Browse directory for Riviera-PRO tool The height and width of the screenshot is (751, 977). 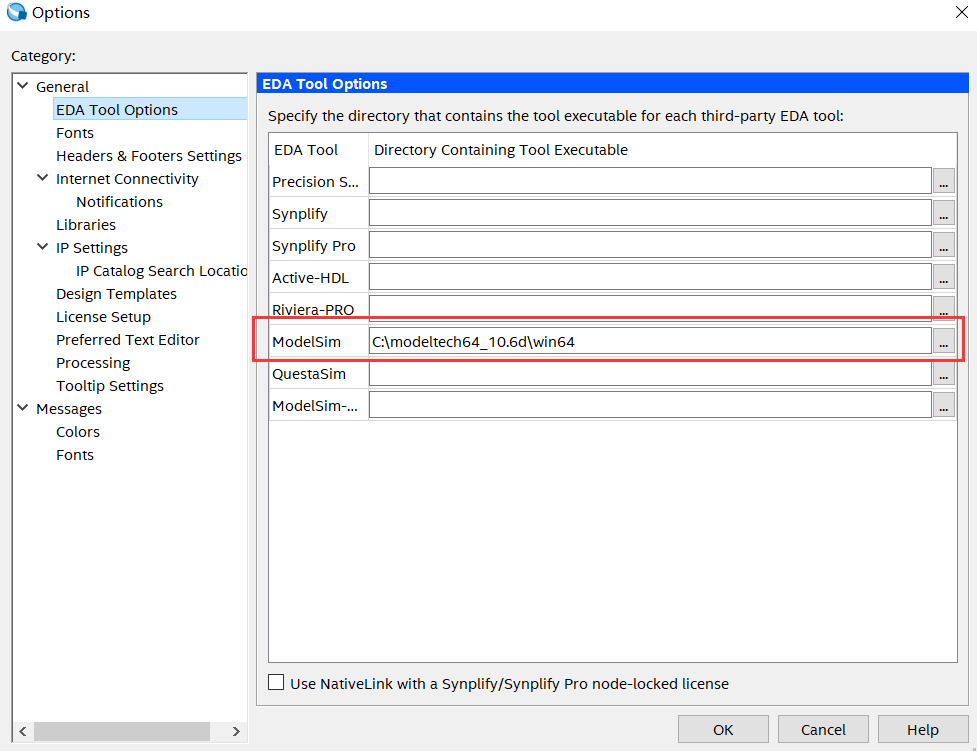tap(943, 307)
